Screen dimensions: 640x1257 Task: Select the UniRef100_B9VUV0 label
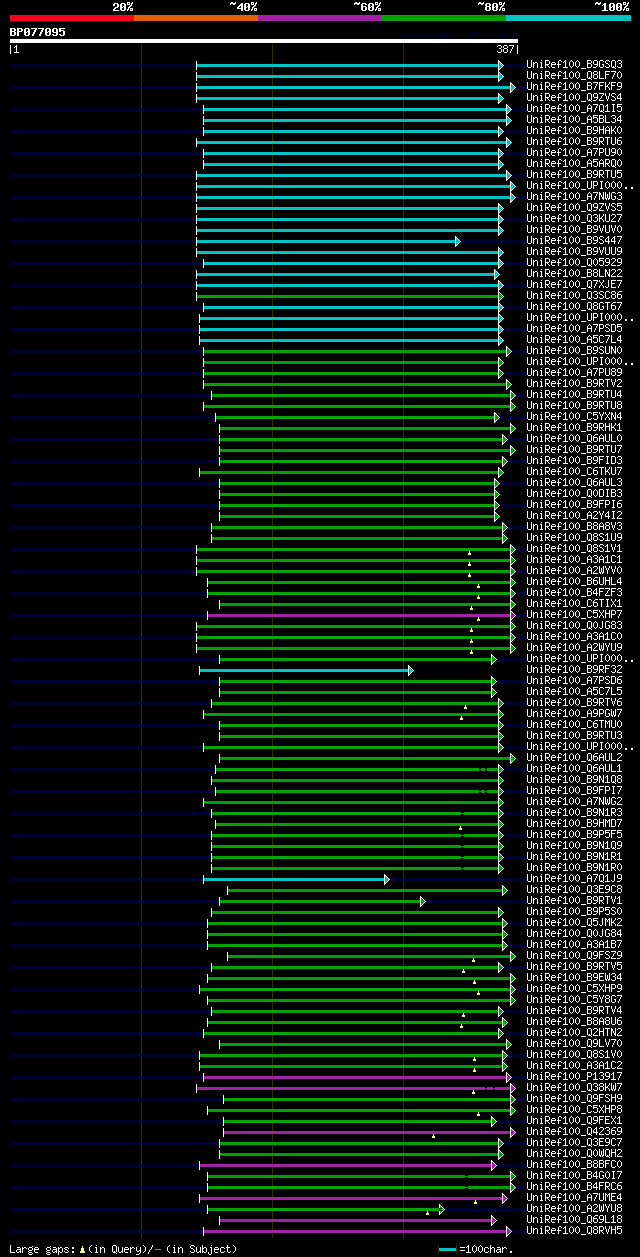(574, 229)
